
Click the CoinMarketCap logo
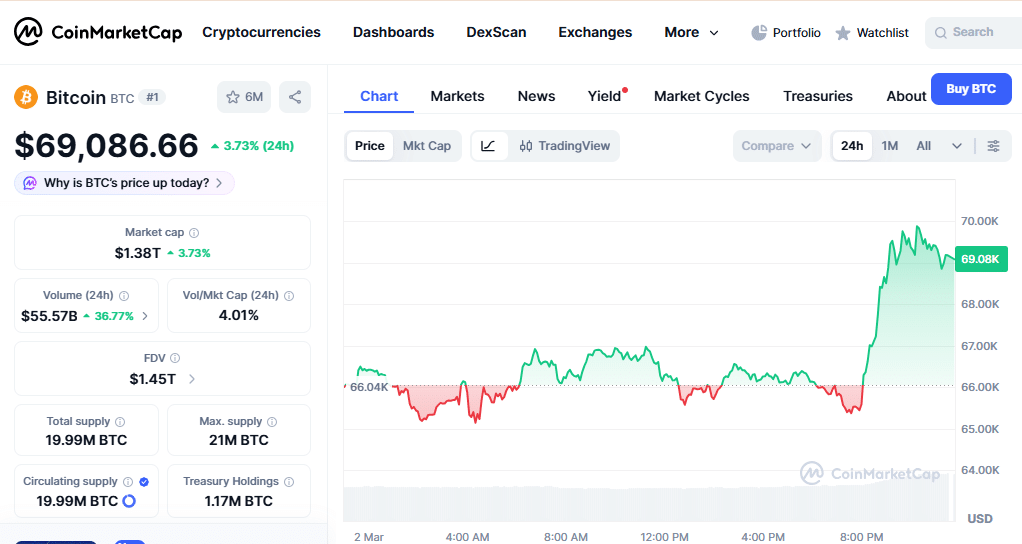tap(98, 32)
